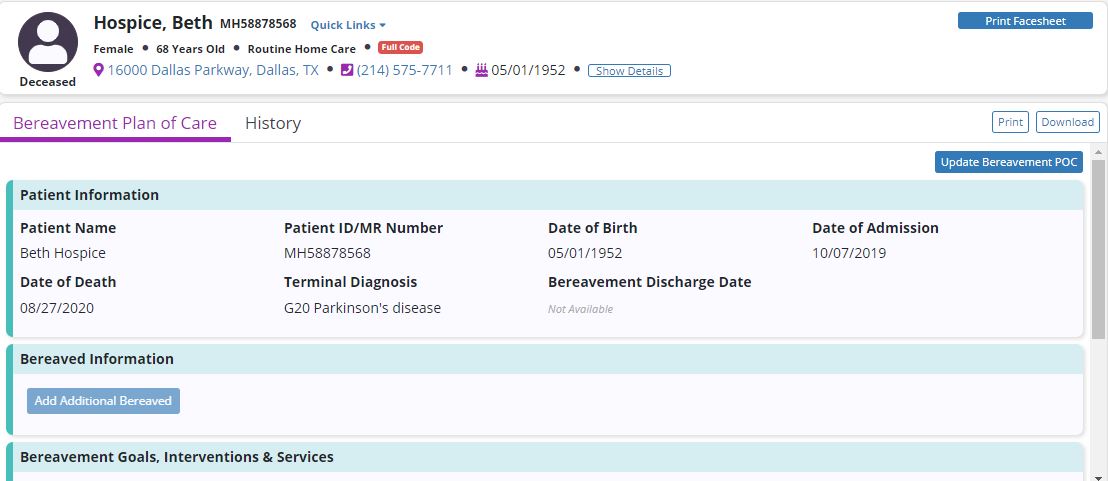
Task: Open the 16000 Dallas Parkway address link
Action: coord(213,70)
